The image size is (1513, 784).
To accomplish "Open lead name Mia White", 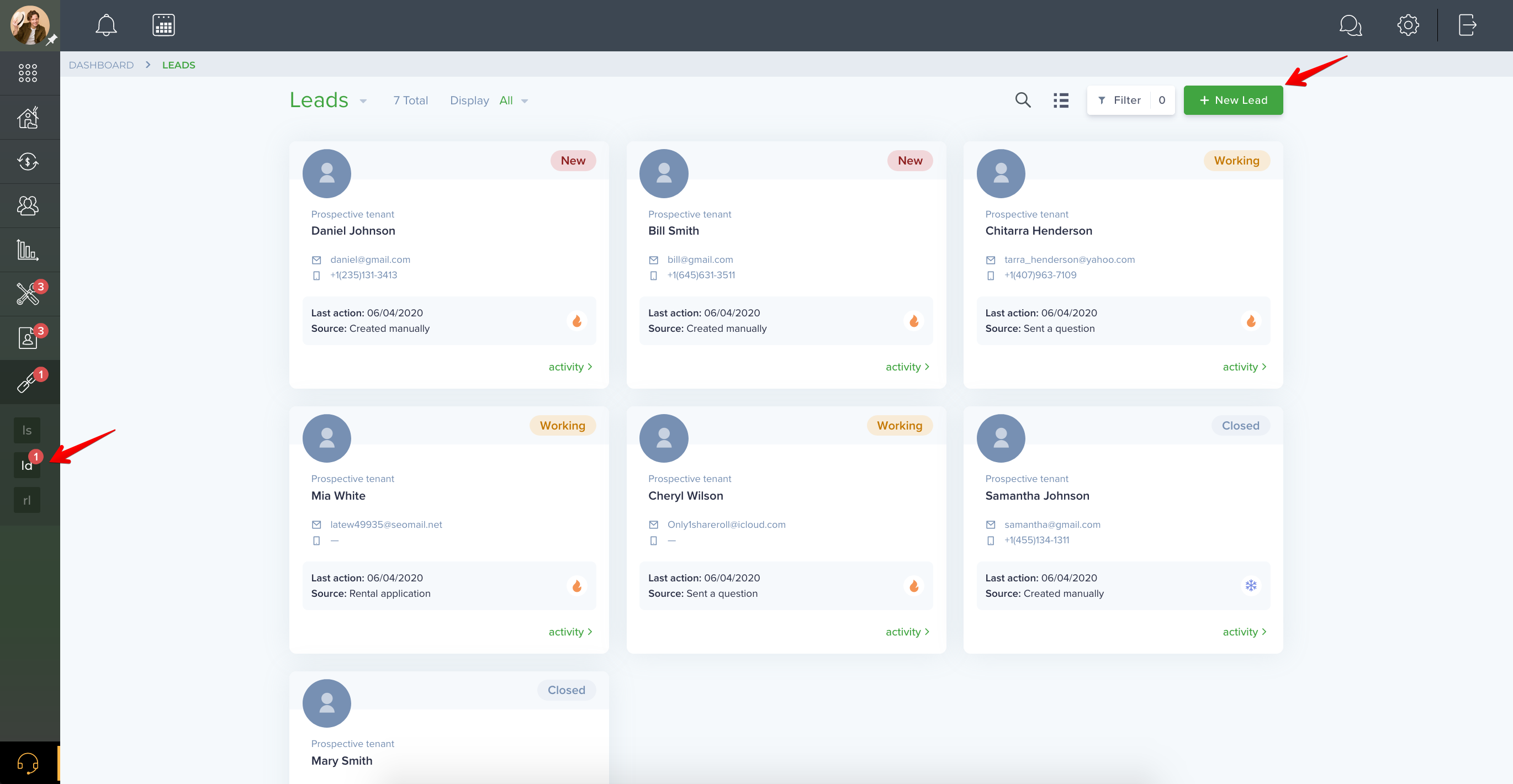I will (x=338, y=496).
